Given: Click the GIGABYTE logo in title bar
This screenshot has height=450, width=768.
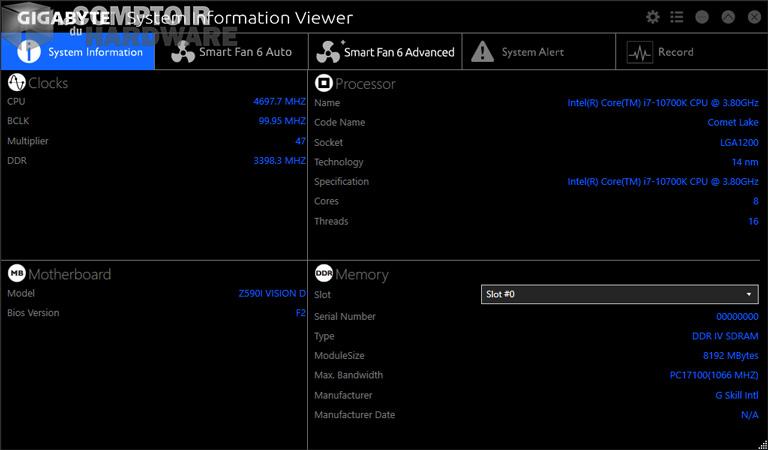Looking at the screenshot, I should point(60,17).
